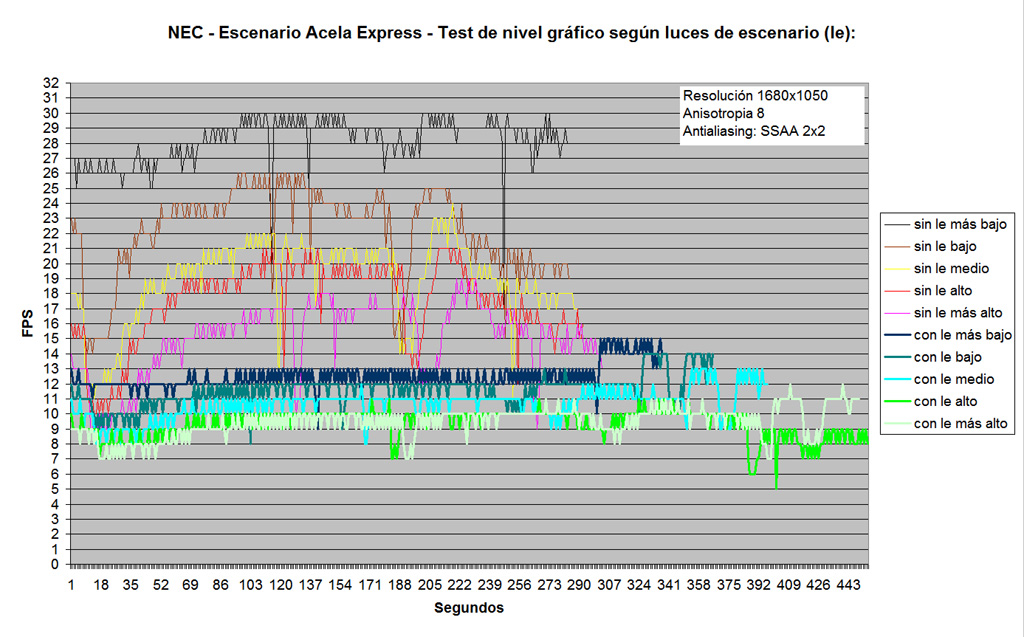Viewport: 1024px width, 637px height.
Task: Select the 'sin le bajo' legend label
Action: [945, 245]
